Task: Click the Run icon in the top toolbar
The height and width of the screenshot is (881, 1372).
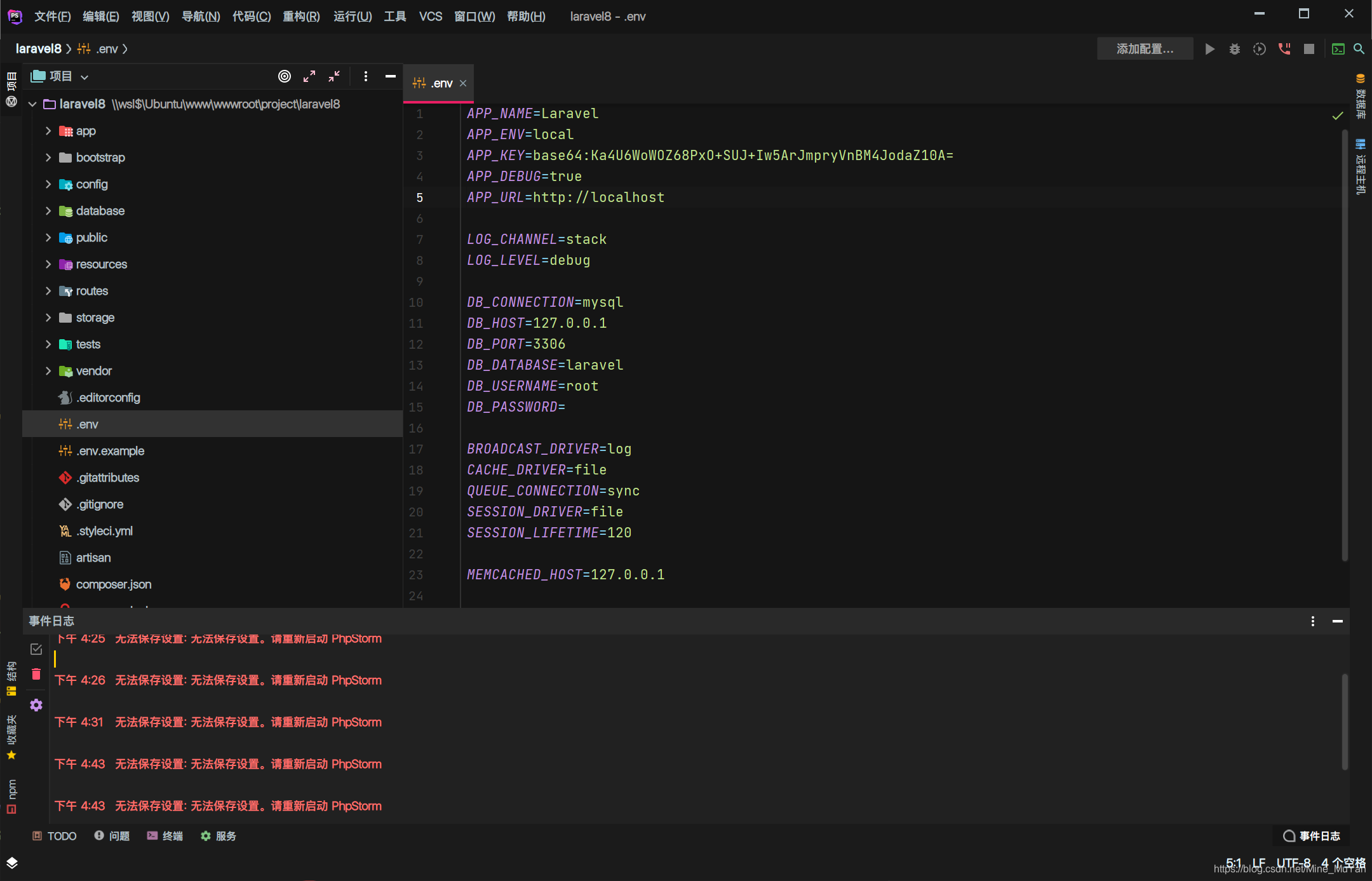Action: click(1210, 49)
